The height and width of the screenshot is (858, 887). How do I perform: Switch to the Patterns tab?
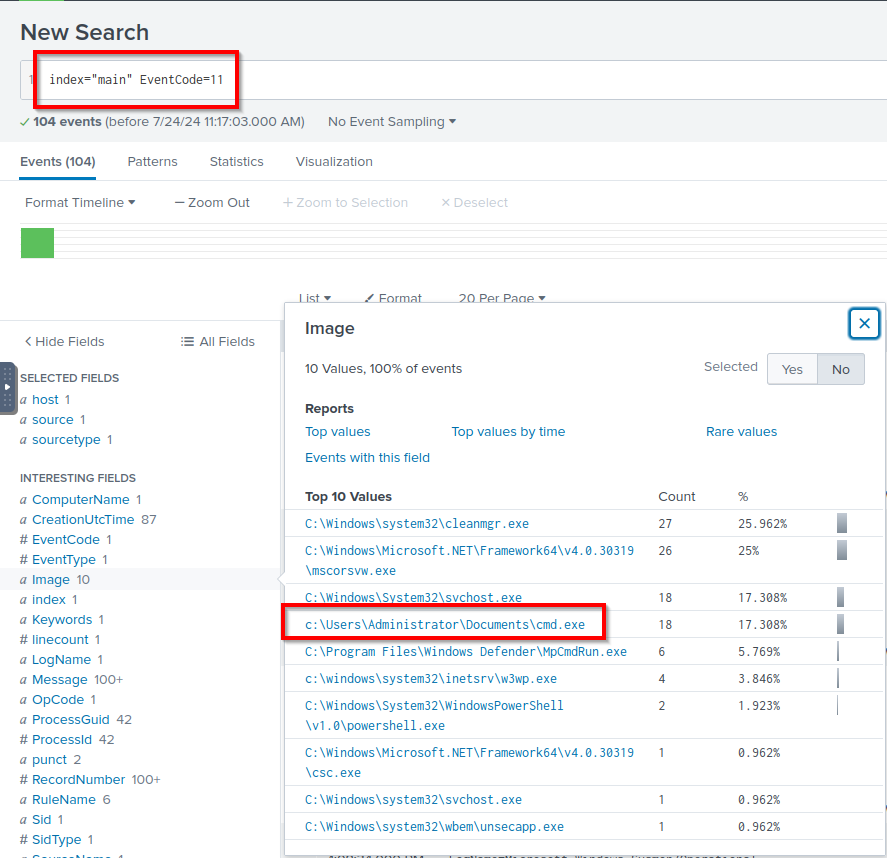pos(152,162)
